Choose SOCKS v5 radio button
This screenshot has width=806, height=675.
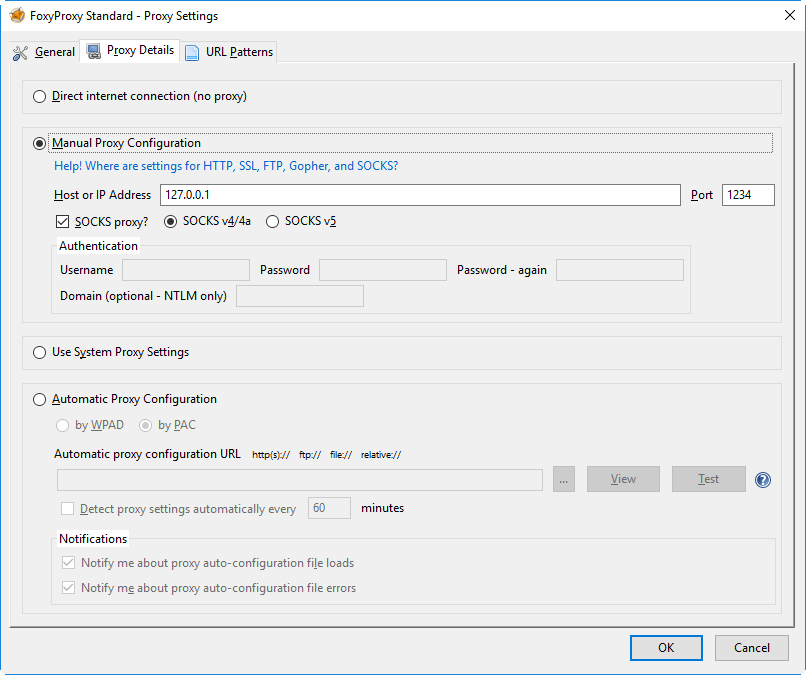pos(272,222)
